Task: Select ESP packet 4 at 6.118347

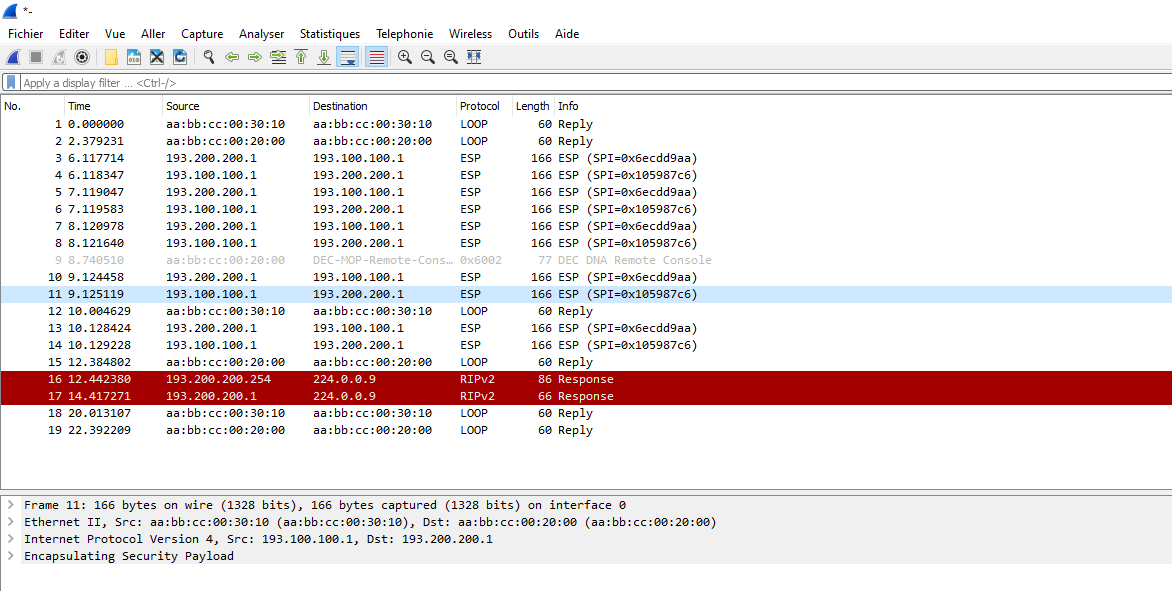Action: (586, 175)
